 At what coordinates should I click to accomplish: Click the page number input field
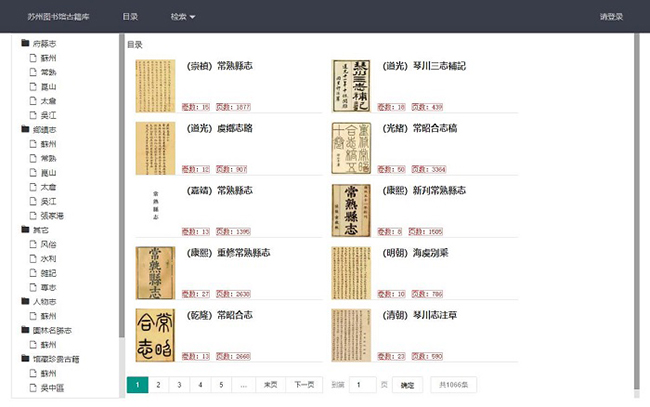pyautogui.click(x=362, y=384)
